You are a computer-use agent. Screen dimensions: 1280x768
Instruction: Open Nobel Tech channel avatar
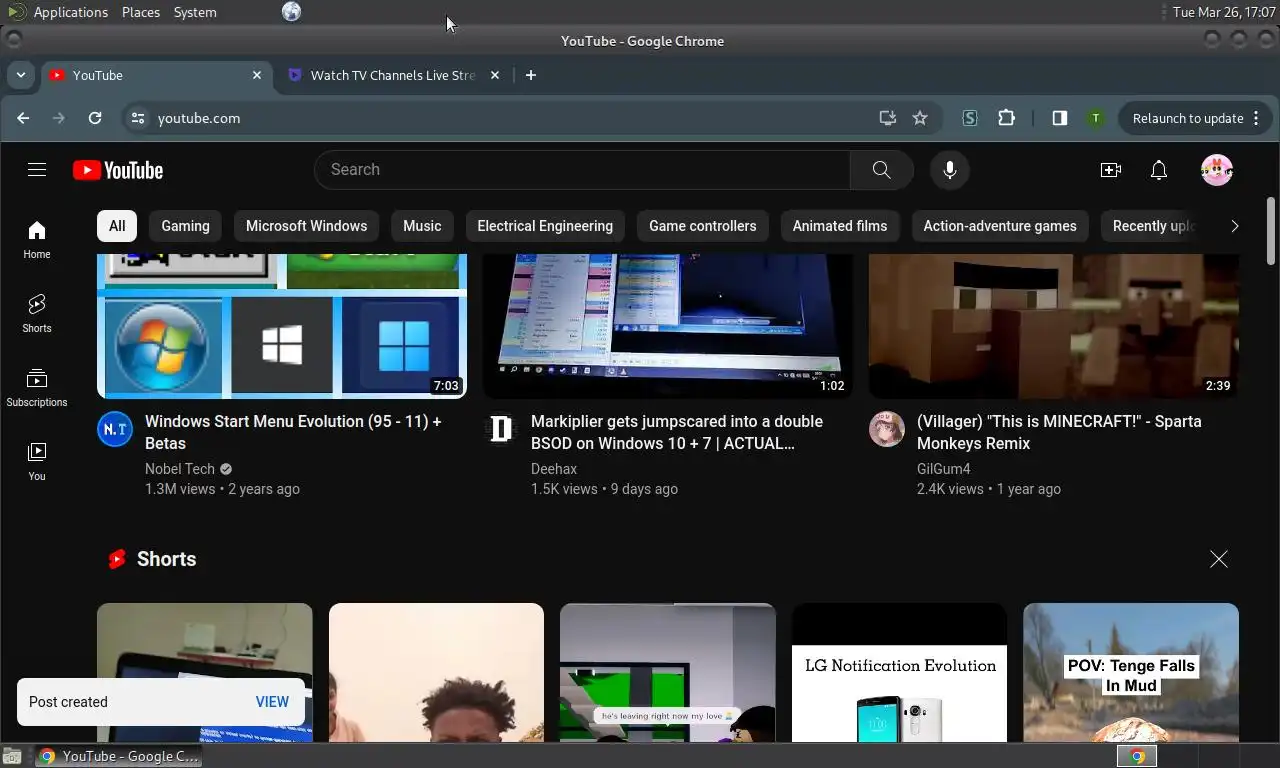[x=115, y=429]
